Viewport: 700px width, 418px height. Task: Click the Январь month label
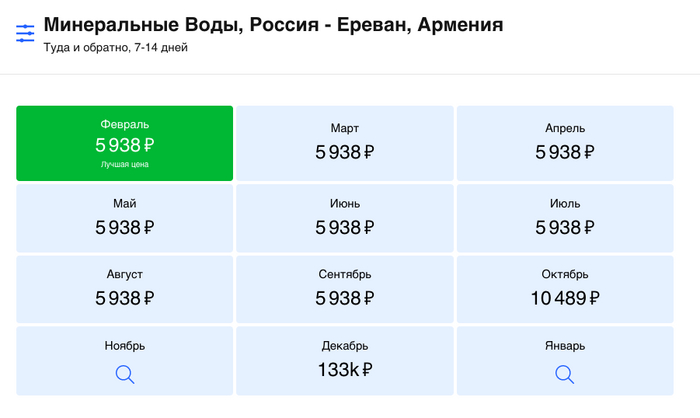coord(565,346)
